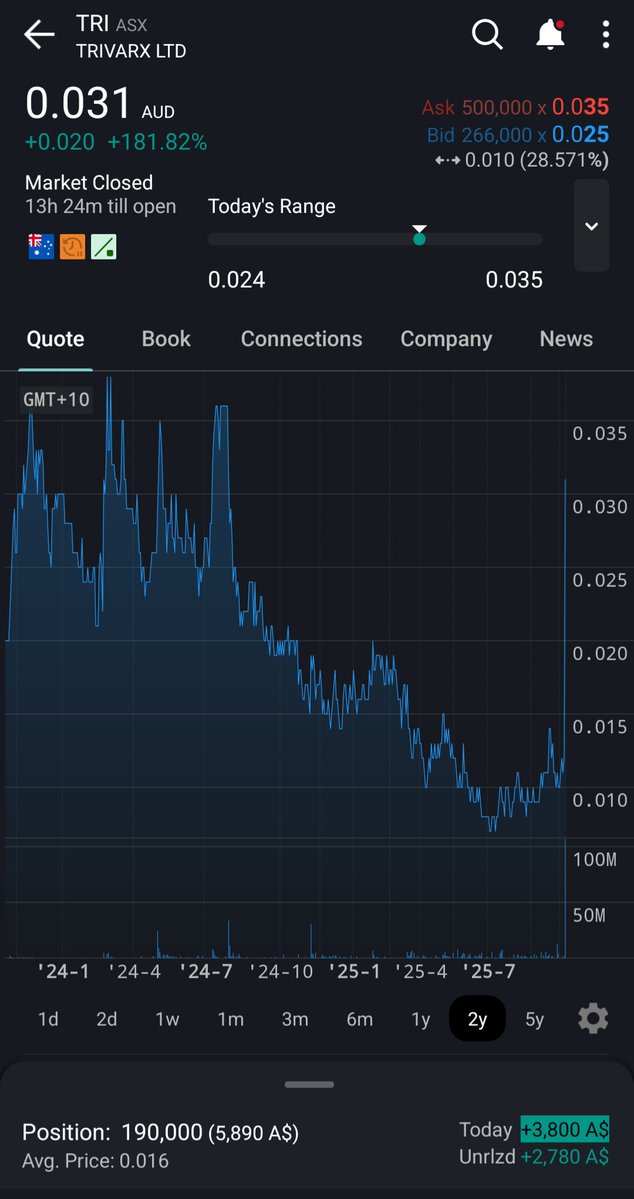
Task: Tap the GMT+10 timezone label
Action: point(57,399)
